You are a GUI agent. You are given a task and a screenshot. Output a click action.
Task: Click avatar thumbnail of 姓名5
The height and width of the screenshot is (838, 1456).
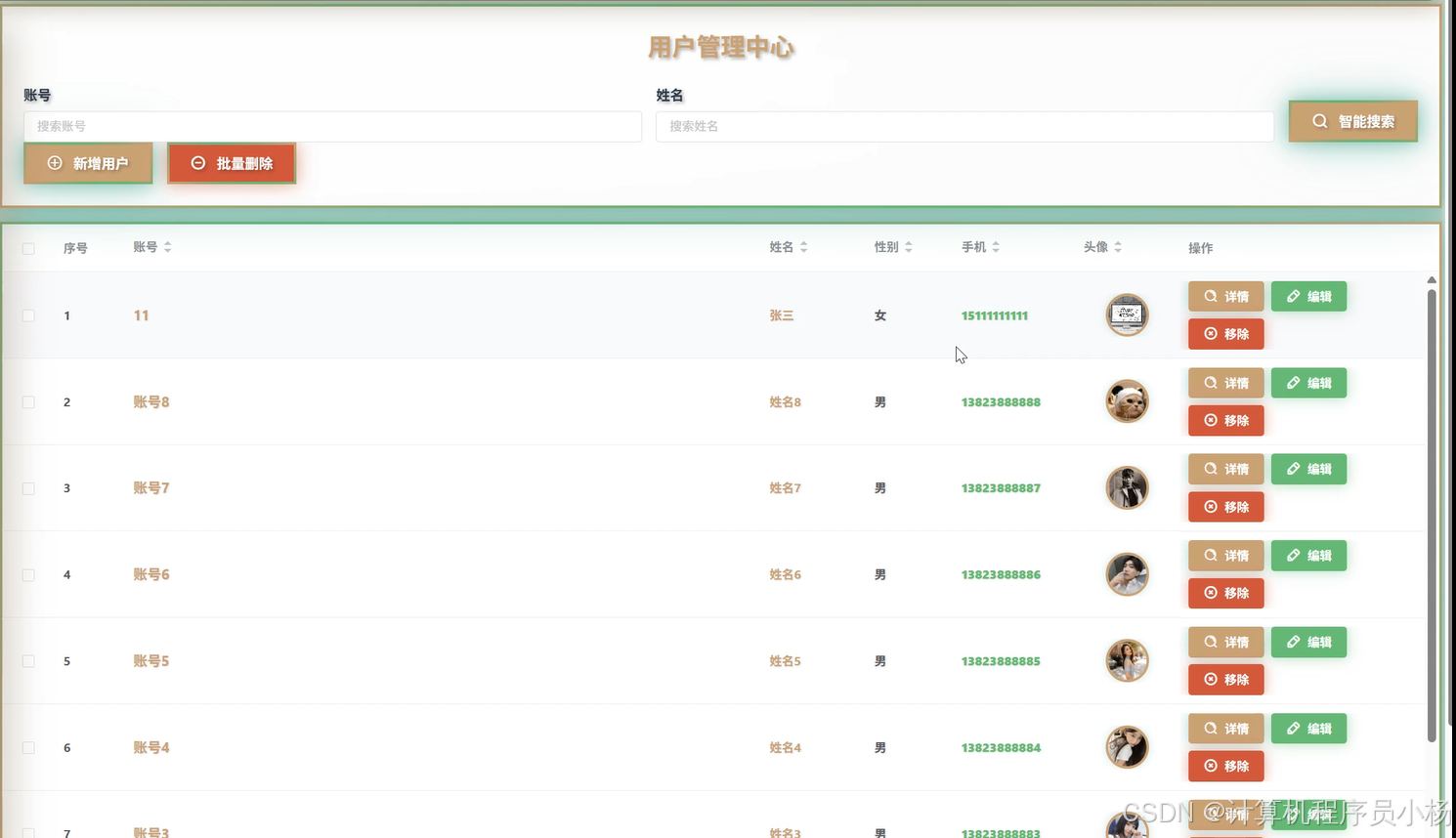[x=1127, y=660]
